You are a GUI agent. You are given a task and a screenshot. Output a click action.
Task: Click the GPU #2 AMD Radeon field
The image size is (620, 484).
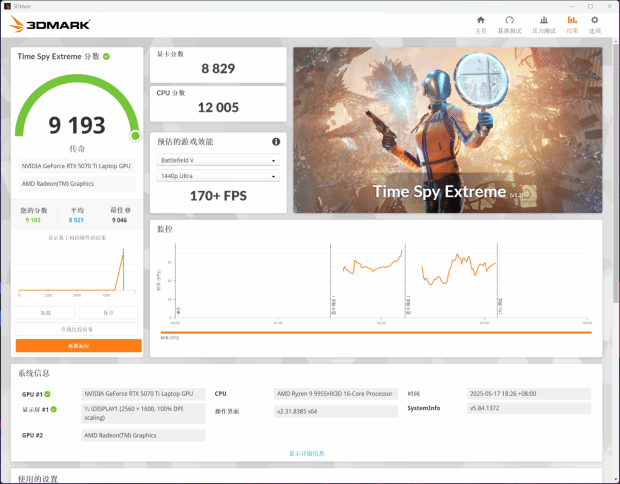(143, 435)
